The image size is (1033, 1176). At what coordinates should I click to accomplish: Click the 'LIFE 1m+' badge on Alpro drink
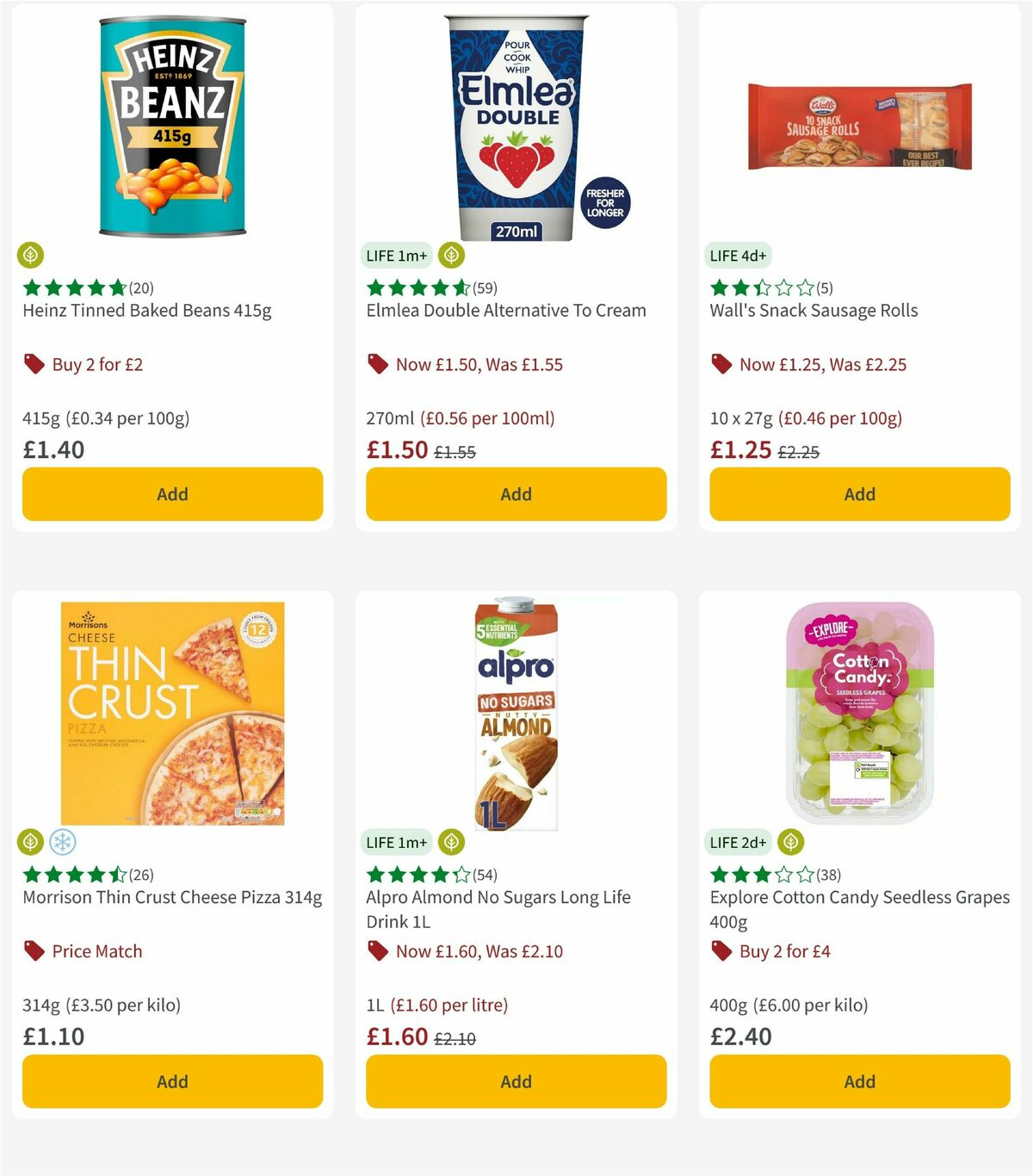point(396,842)
